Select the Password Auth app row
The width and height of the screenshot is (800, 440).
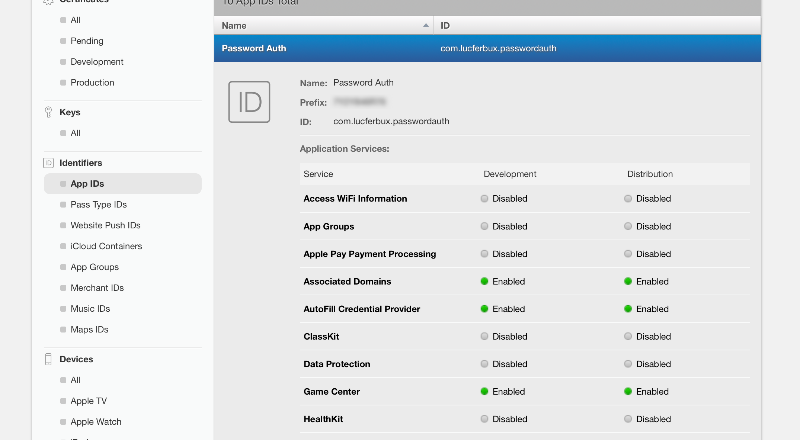pyautogui.click(x=487, y=48)
